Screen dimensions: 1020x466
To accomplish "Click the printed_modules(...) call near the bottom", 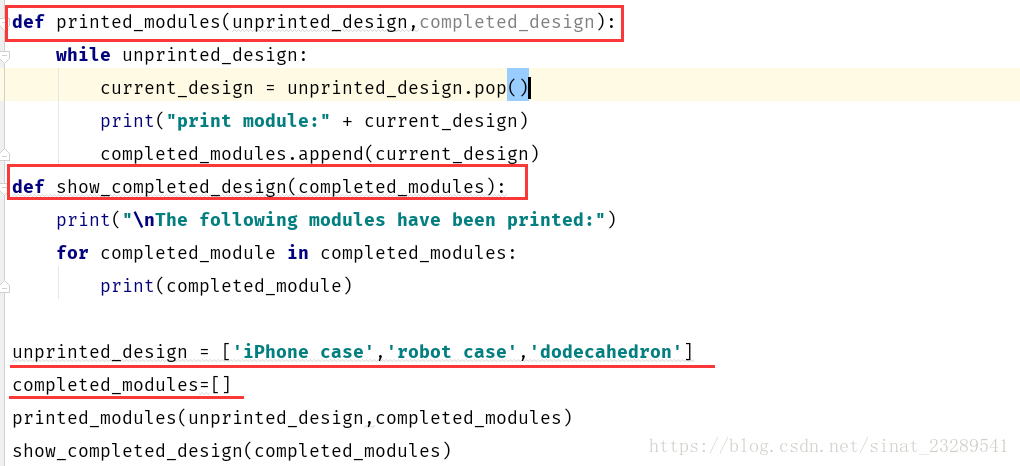I will [x=293, y=417].
